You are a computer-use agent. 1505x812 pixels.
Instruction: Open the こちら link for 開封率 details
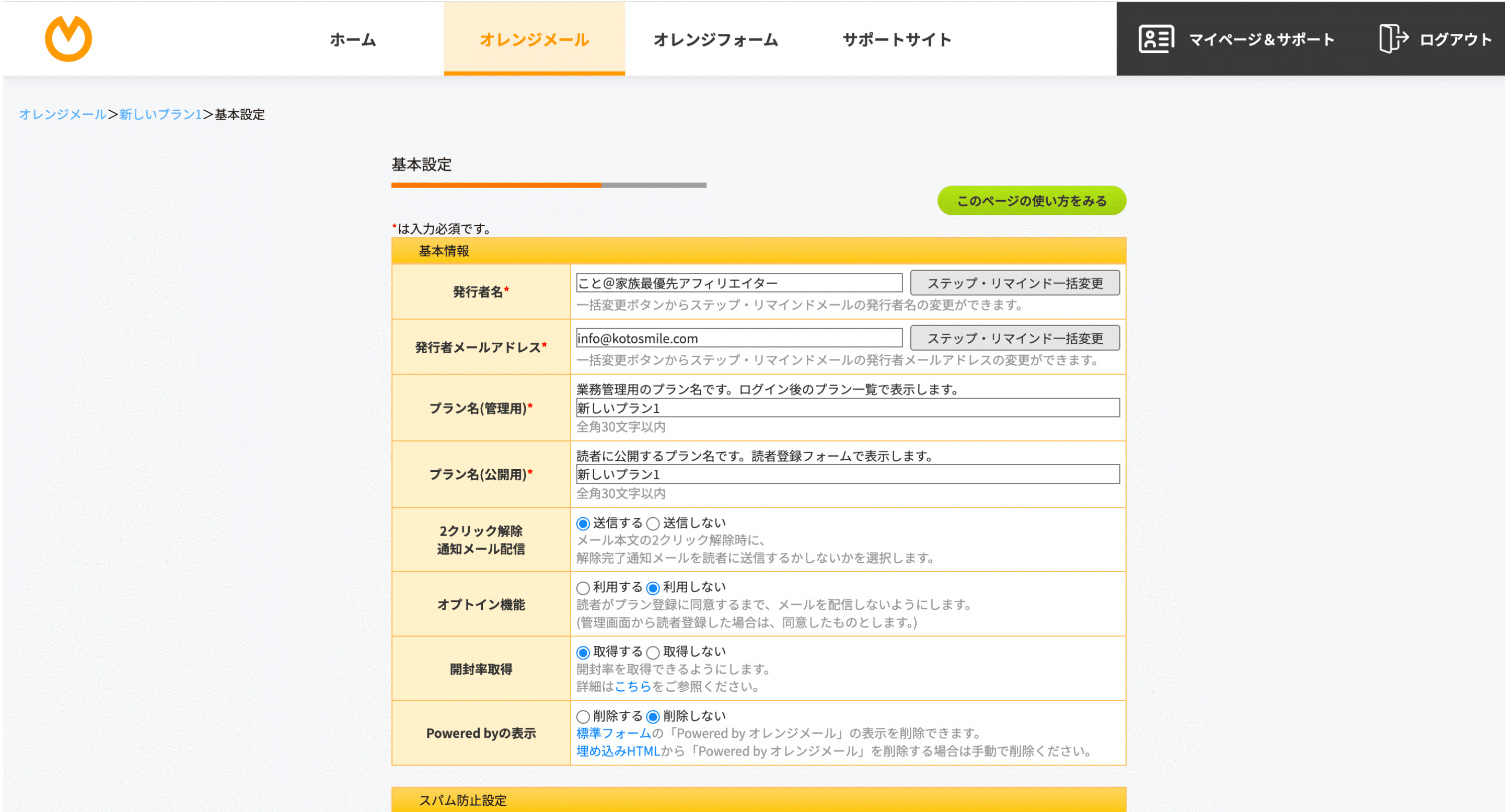pyautogui.click(x=633, y=687)
